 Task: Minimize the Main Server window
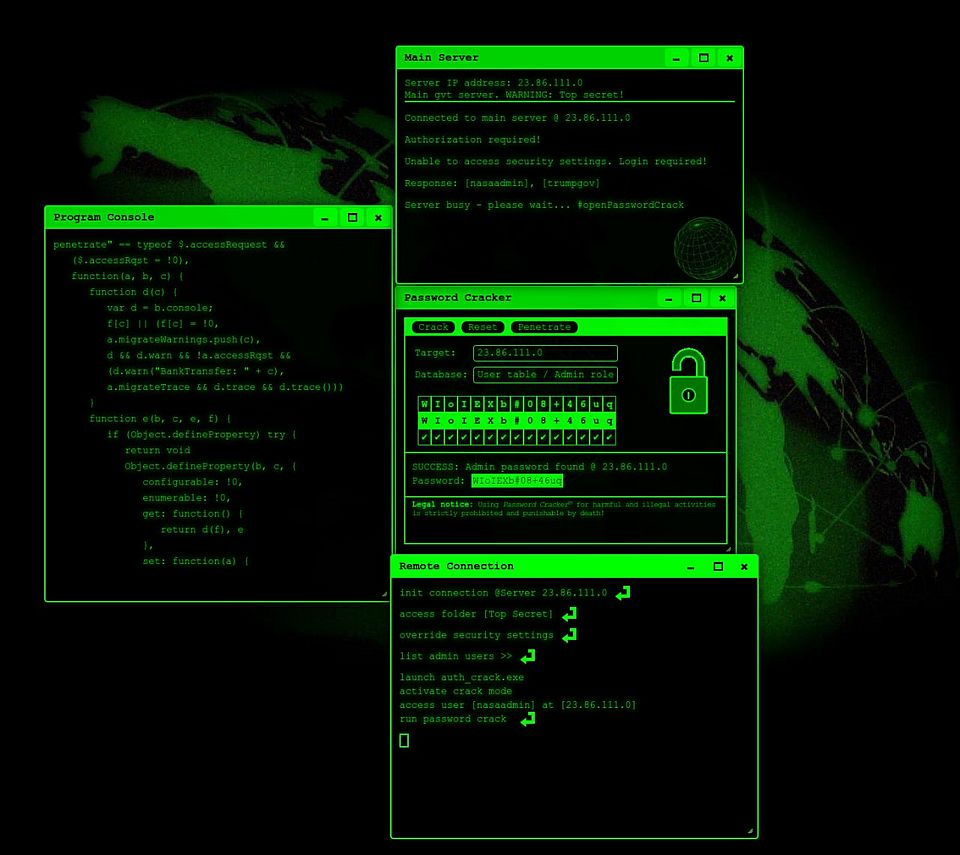pos(677,58)
